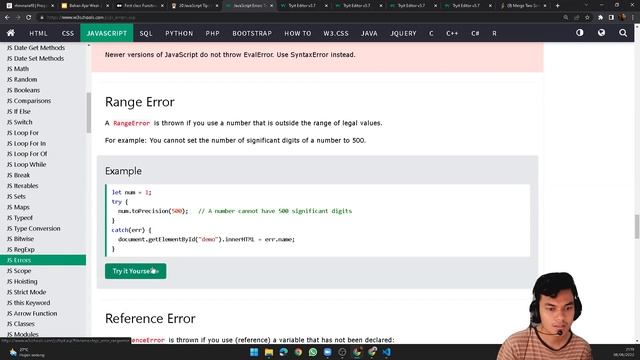Open new browser tab plus
Image resolution: width=640 pixels, height=360 pixels.
(558, 6)
